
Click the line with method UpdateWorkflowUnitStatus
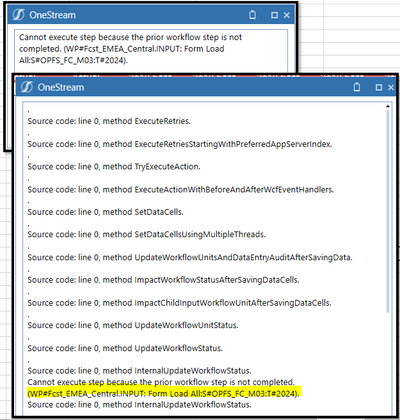(x=133, y=325)
